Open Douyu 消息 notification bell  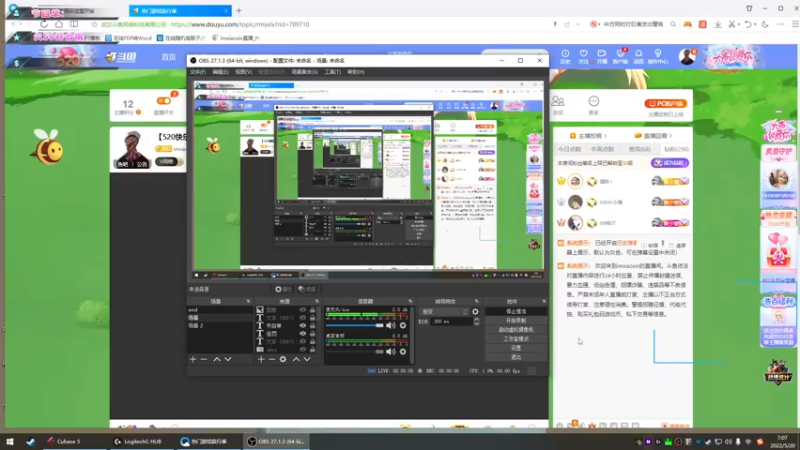(x=638, y=56)
